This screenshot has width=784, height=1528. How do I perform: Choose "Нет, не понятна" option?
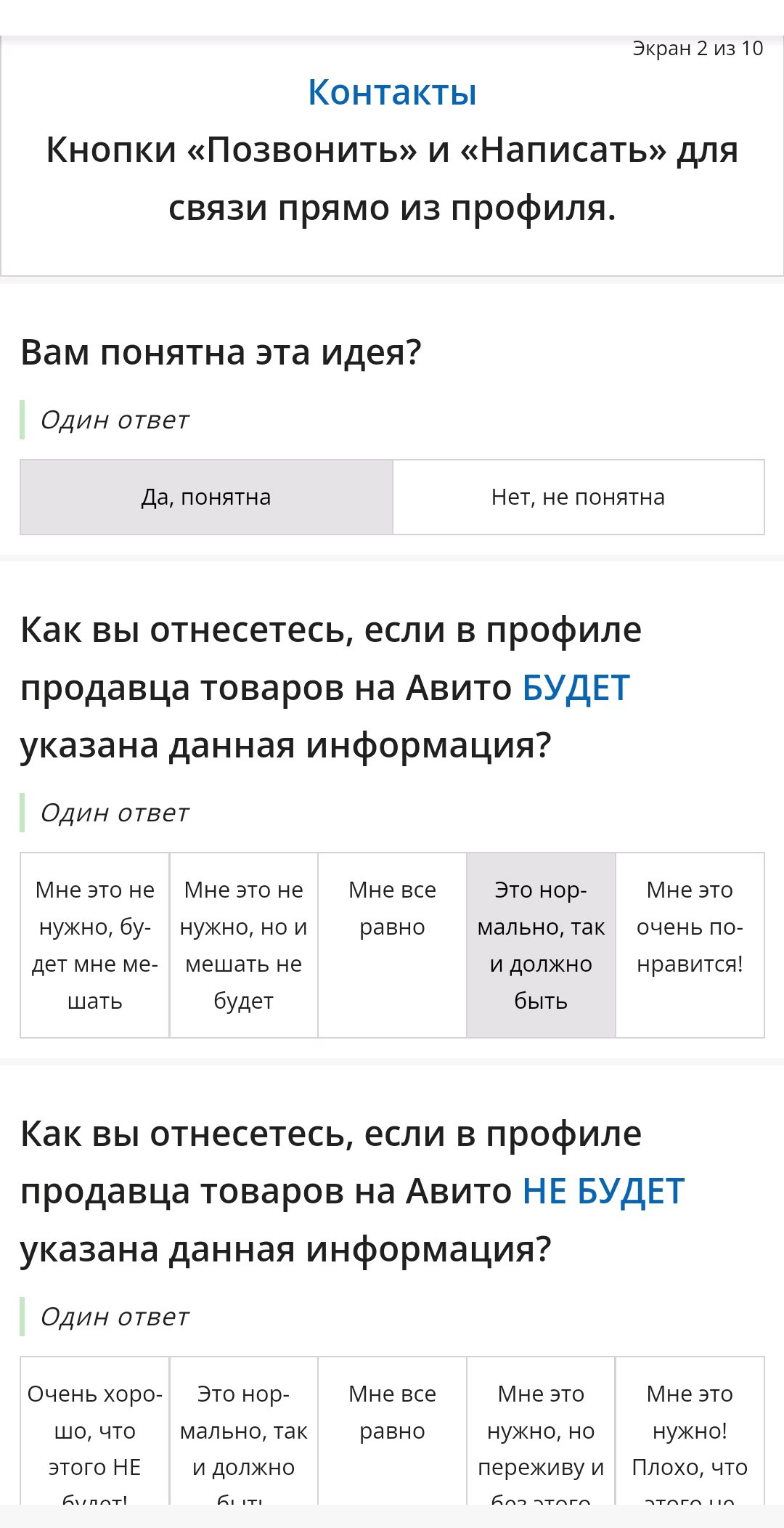(579, 497)
